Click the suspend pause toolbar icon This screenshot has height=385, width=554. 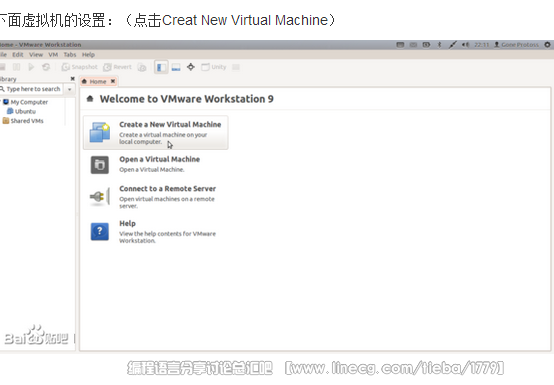click(17, 67)
